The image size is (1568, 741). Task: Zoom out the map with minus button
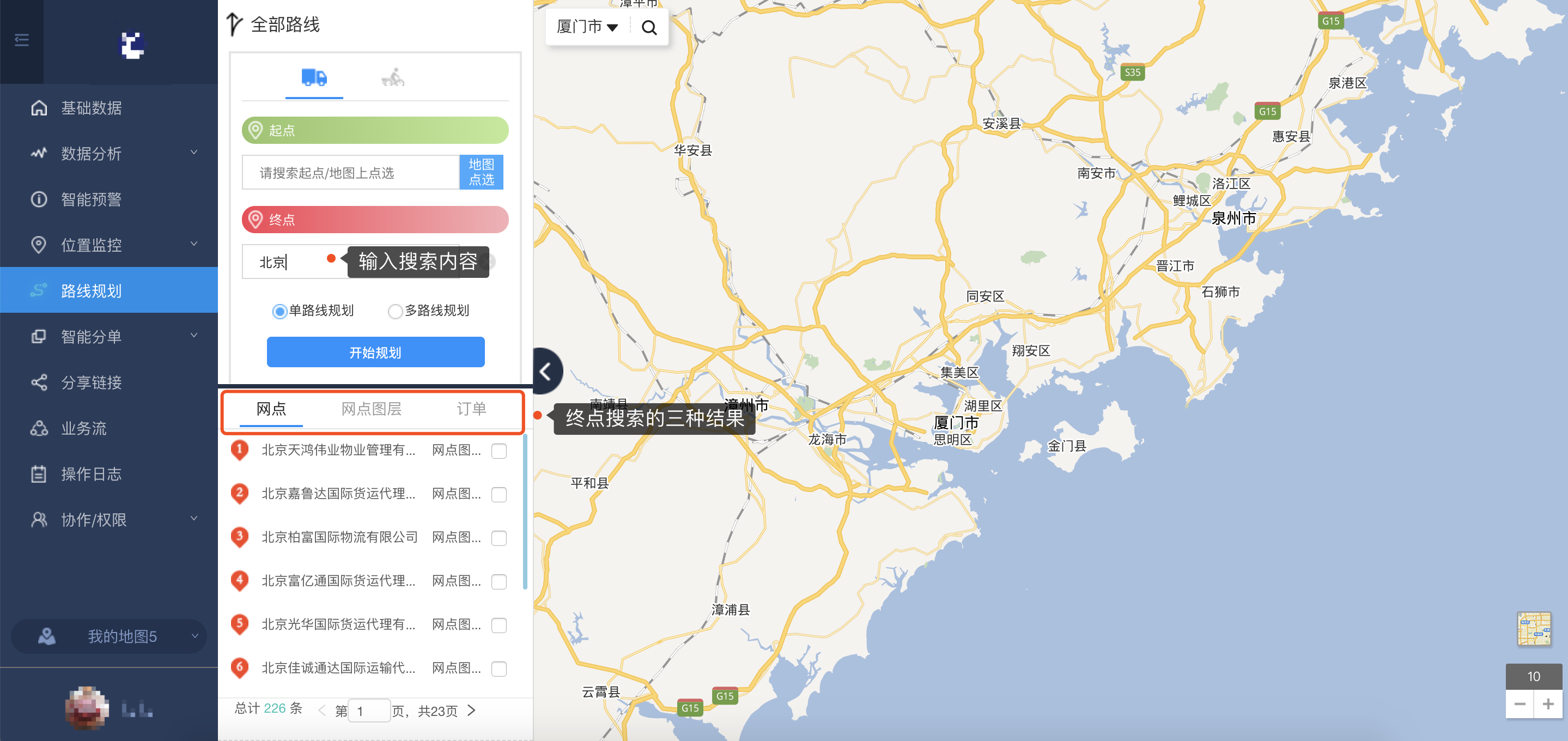tap(1520, 704)
